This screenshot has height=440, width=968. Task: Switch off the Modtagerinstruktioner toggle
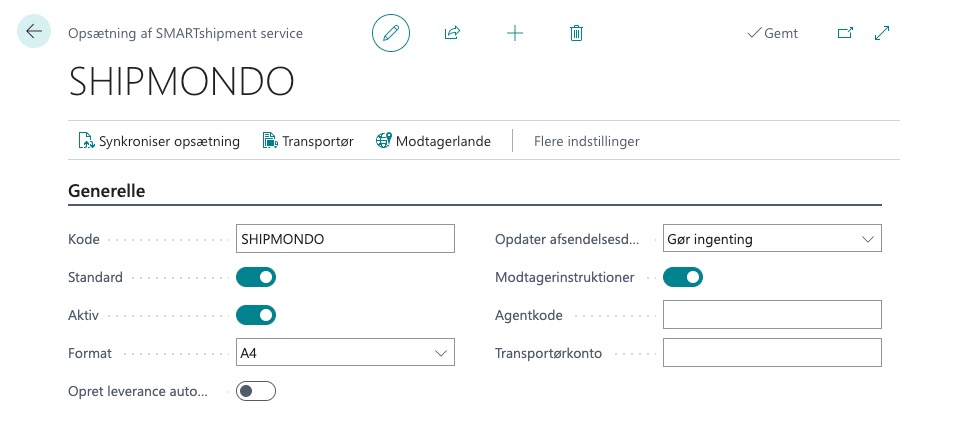pos(683,277)
